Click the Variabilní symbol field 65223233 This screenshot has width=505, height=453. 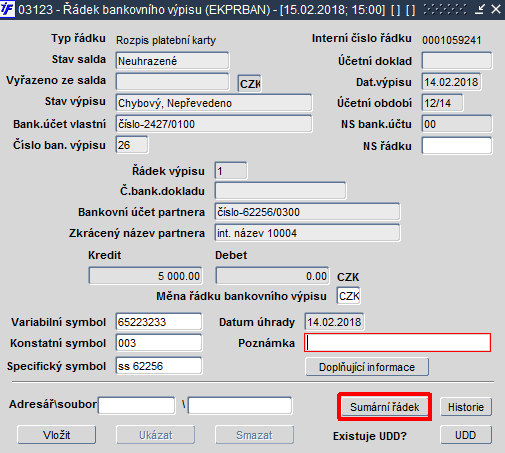(159, 322)
